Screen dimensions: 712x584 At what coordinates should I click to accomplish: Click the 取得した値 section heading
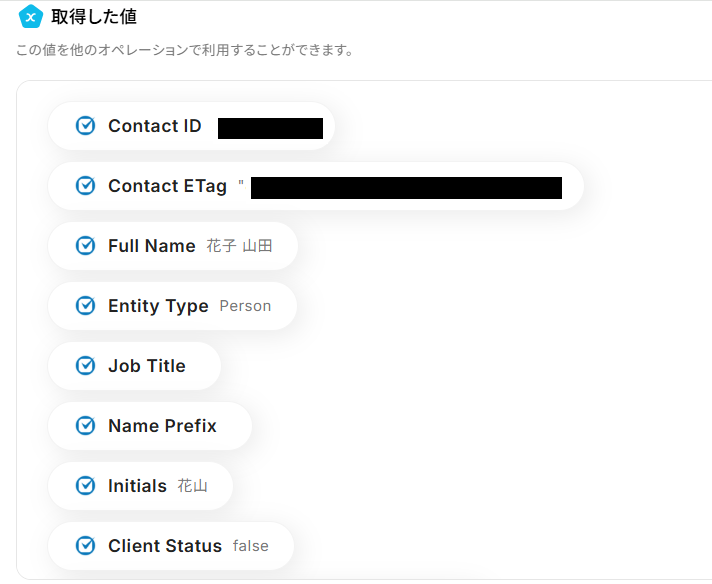[94, 16]
